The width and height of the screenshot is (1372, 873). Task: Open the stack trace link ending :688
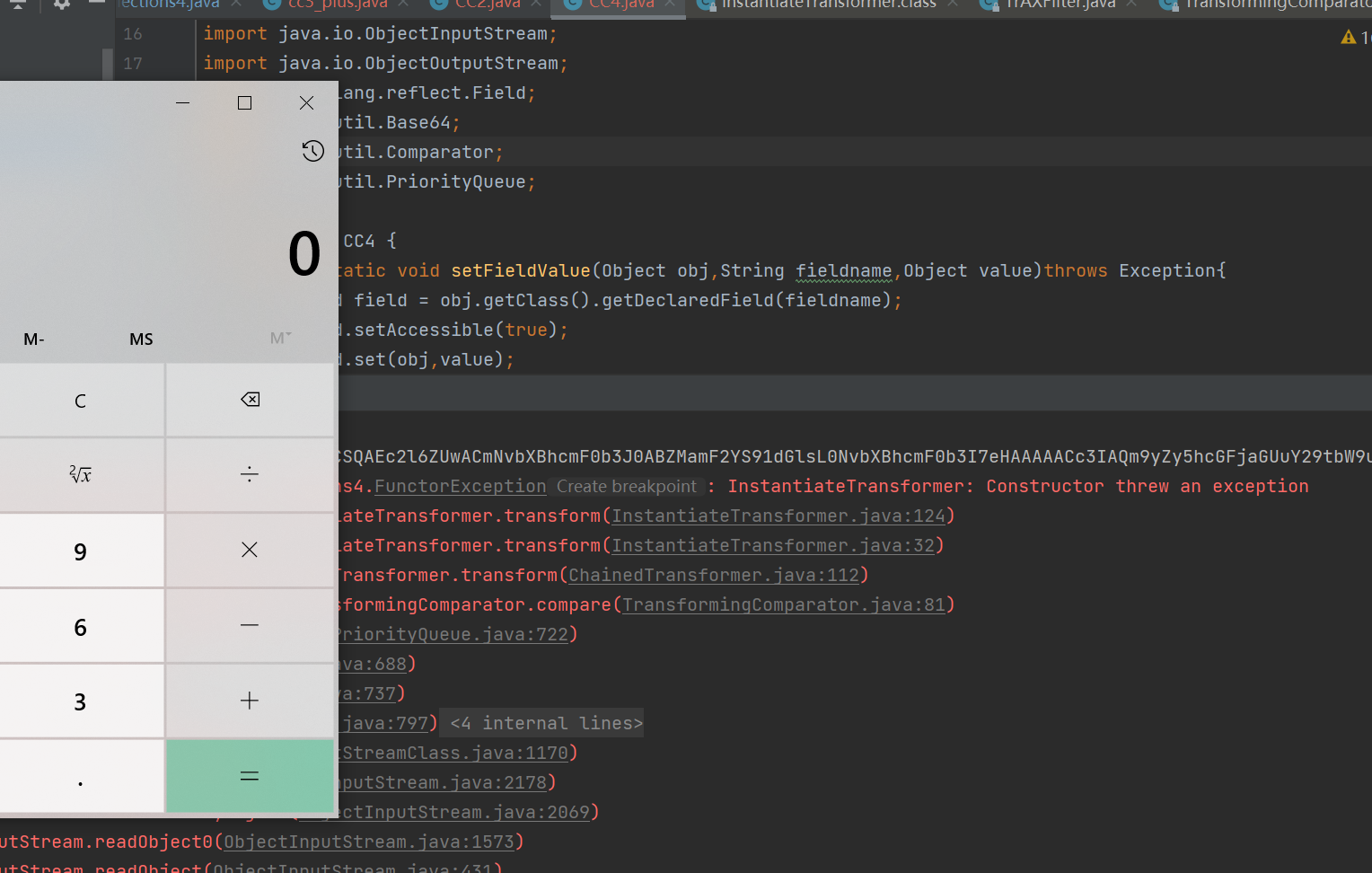373,664
